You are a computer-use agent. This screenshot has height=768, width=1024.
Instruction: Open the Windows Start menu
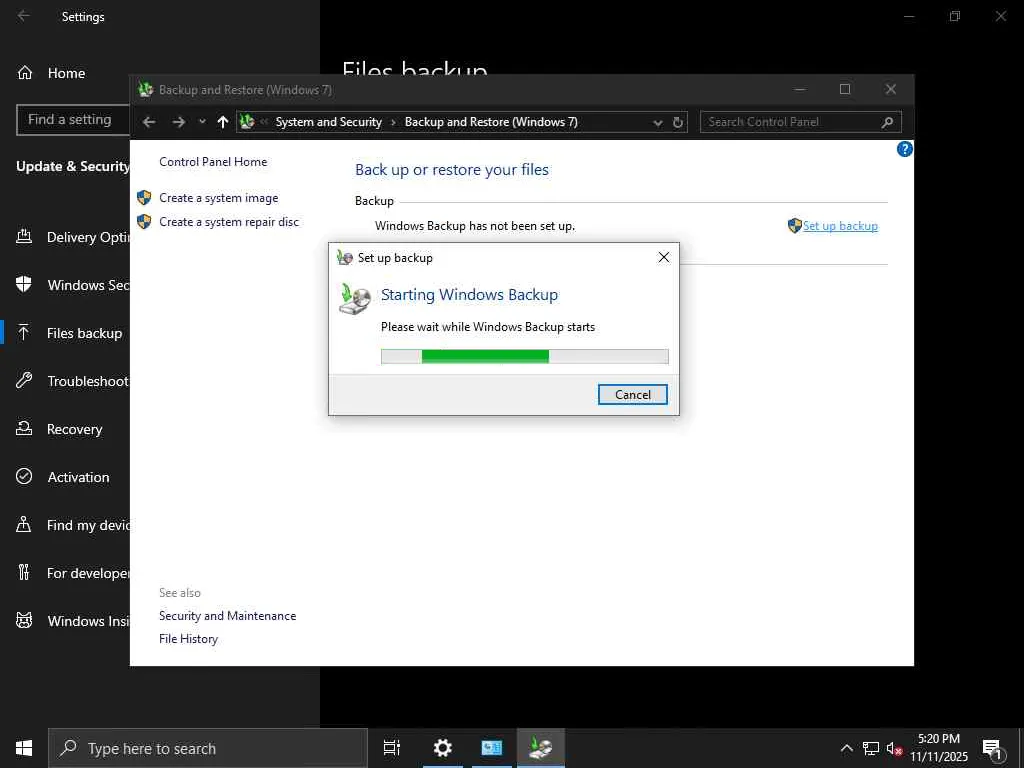coord(24,748)
